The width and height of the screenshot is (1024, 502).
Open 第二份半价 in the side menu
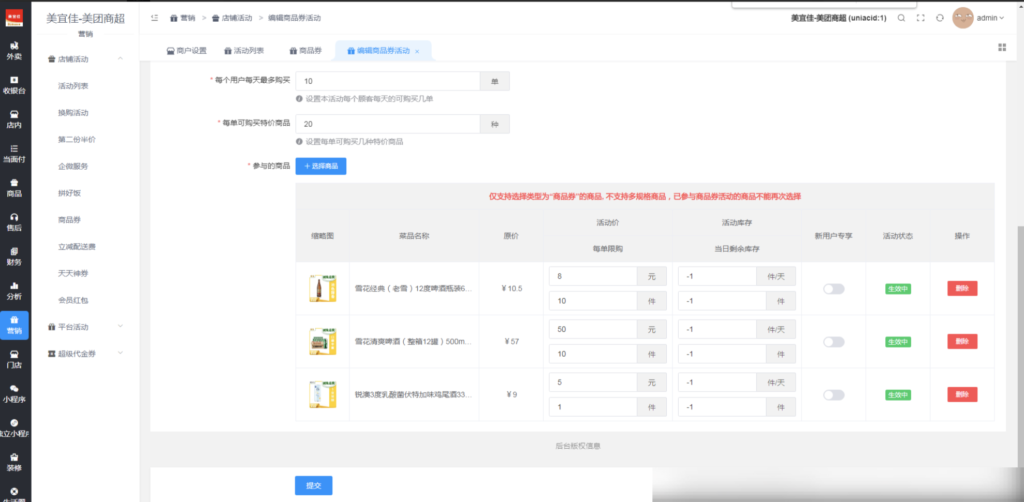coord(77,139)
